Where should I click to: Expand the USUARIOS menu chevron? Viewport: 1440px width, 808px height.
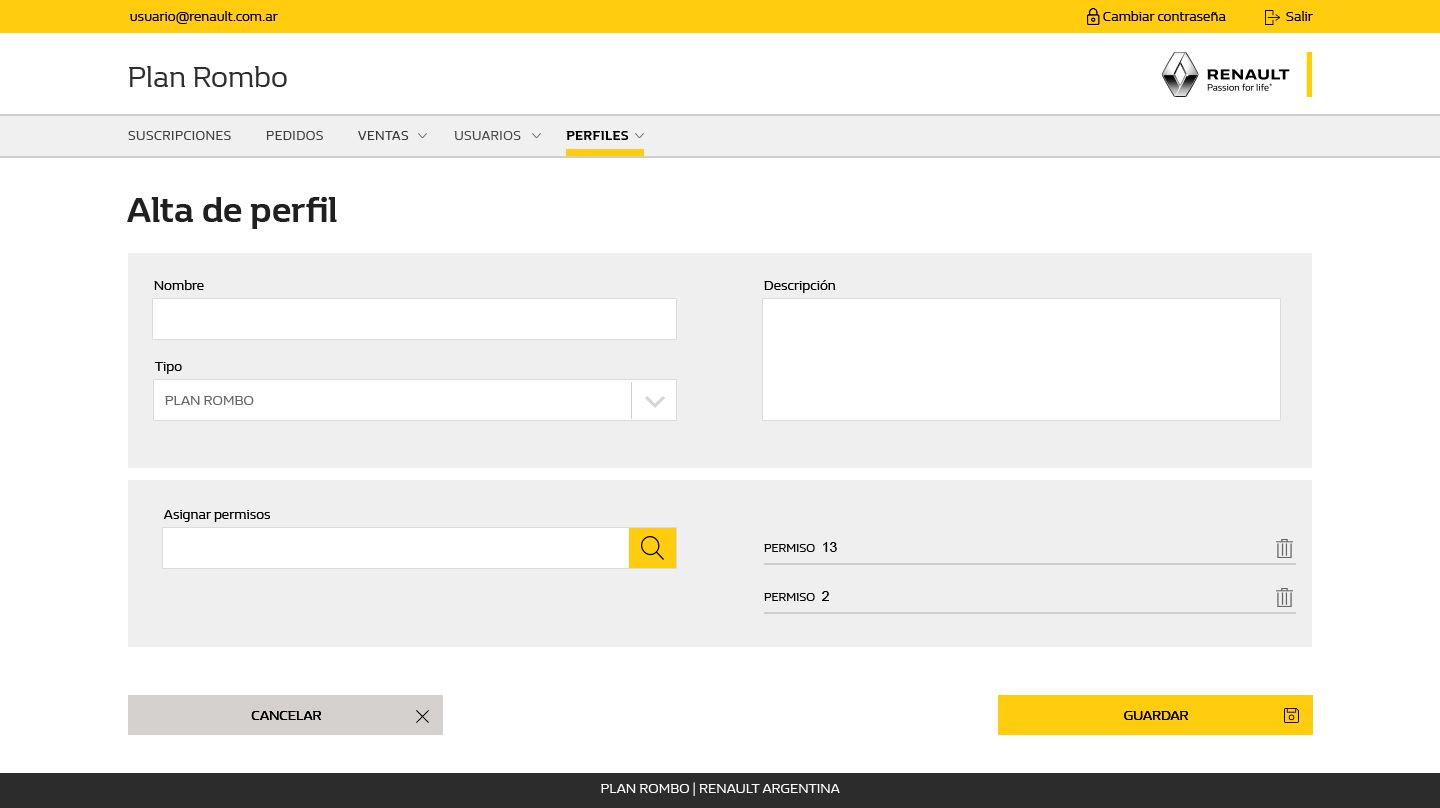[x=536, y=135]
